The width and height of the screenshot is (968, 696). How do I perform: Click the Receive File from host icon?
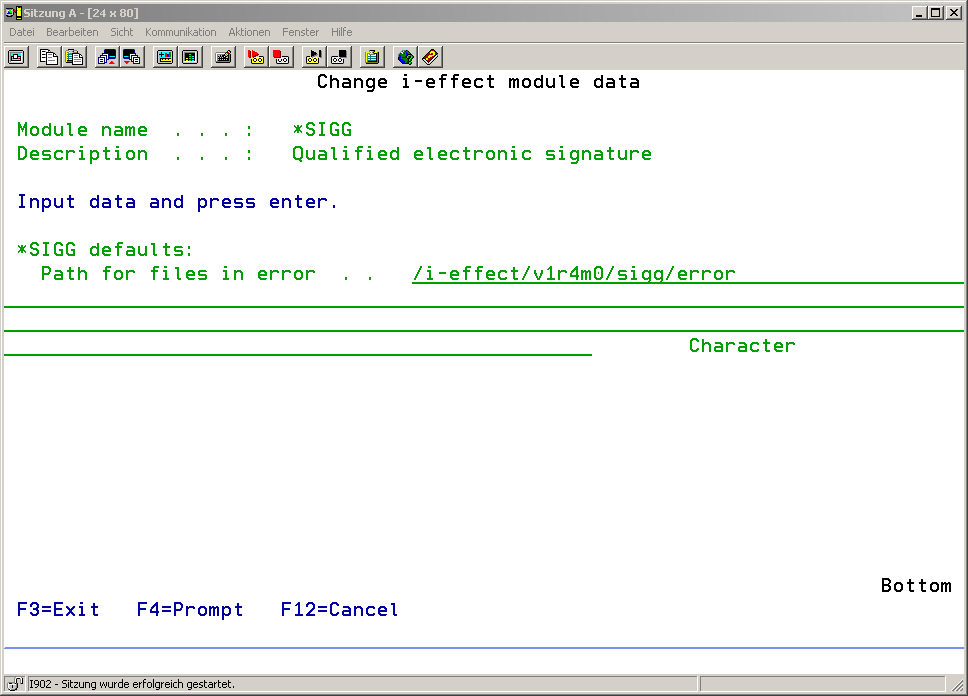[x=132, y=57]
